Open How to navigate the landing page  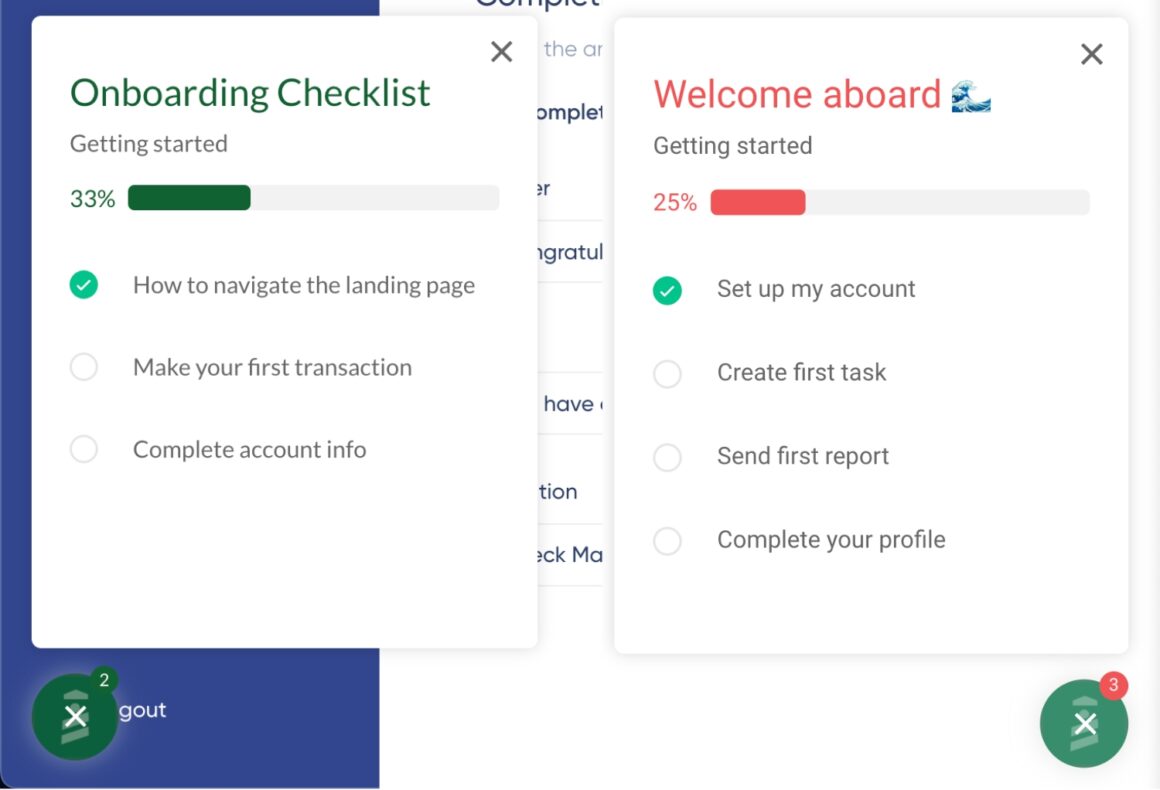[x=304, y=285]
